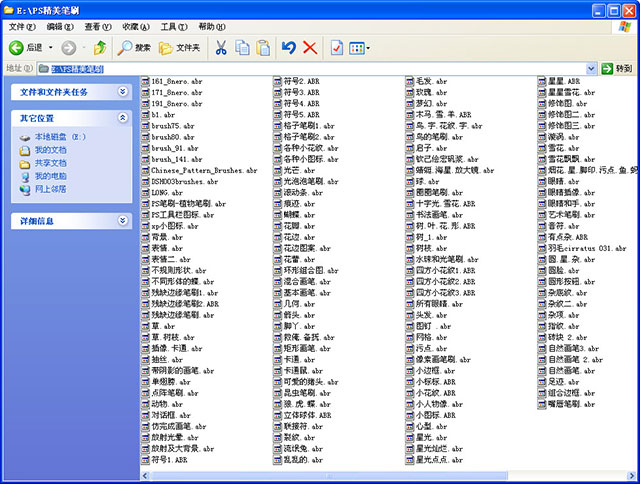Click the icon of 符号2.ABR

coord(278,81)
